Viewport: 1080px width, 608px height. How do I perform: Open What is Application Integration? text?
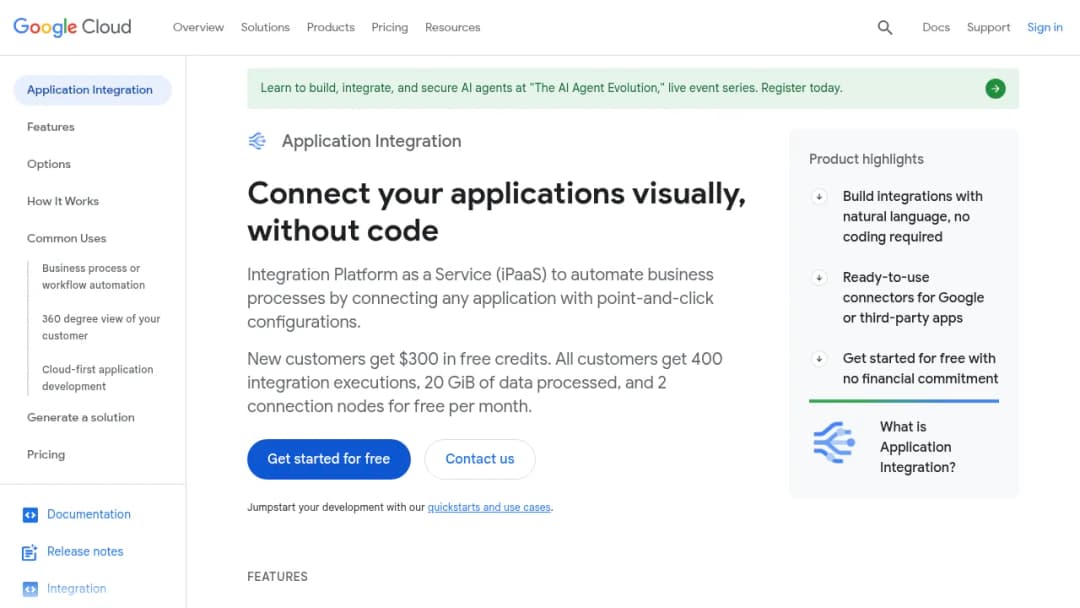coord(917,448)
